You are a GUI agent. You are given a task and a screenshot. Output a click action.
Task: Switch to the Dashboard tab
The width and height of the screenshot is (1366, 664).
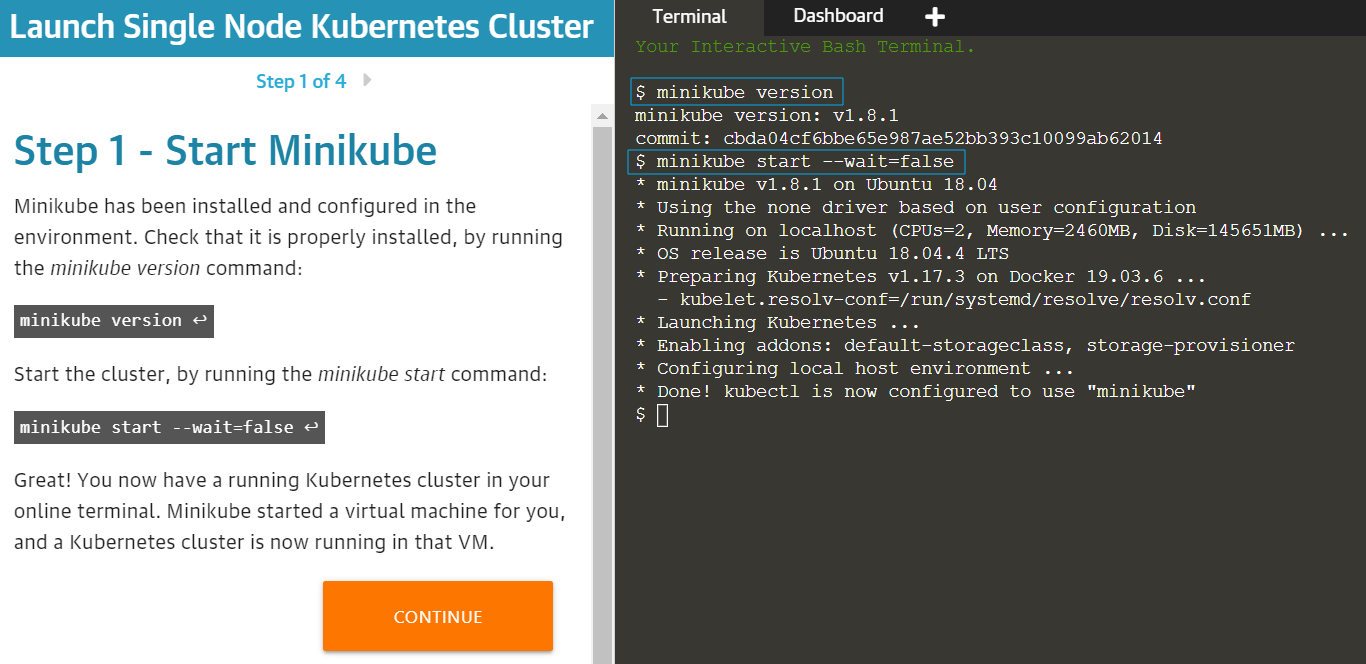838,16
